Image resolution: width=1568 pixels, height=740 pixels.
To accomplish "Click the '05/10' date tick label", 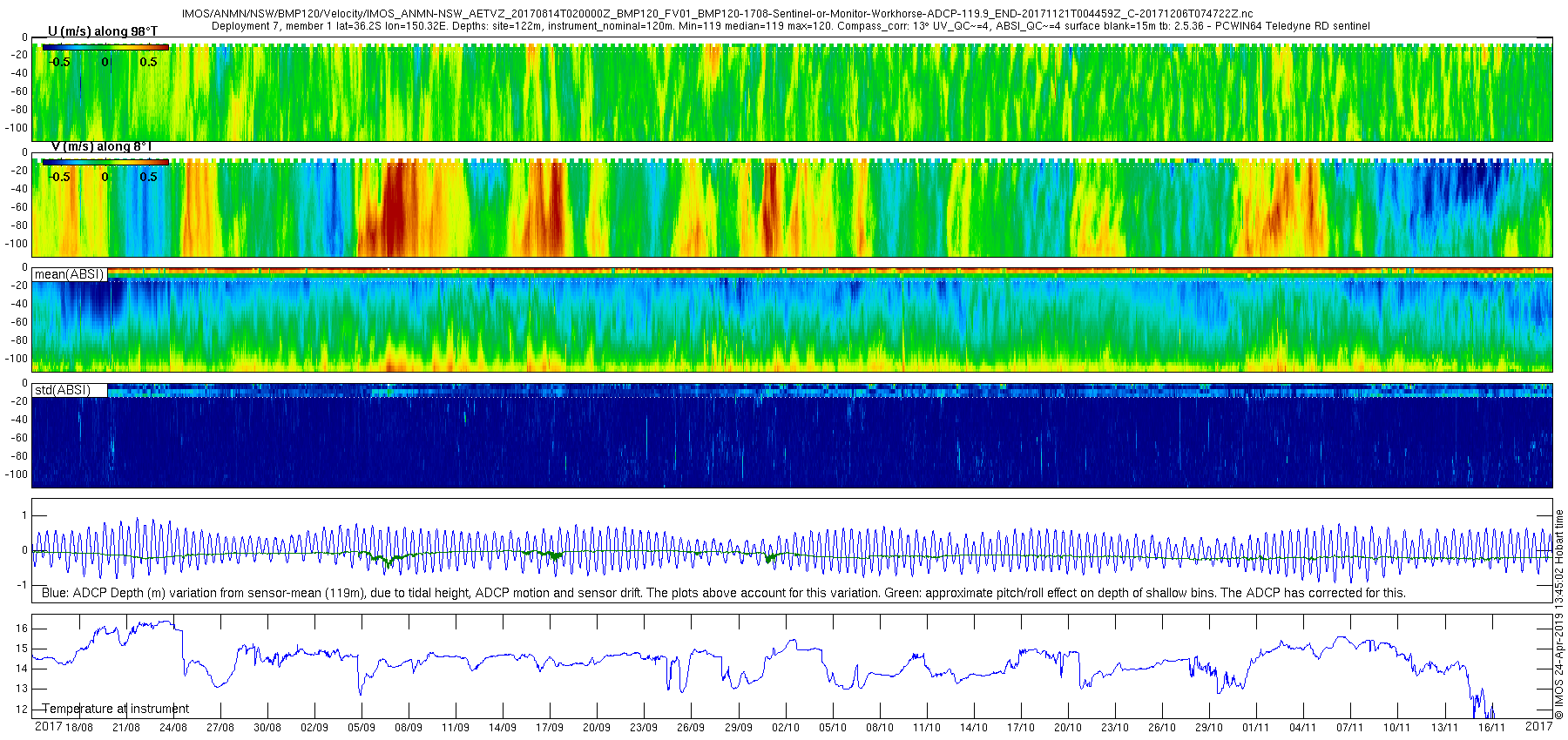I will (833, 727).
